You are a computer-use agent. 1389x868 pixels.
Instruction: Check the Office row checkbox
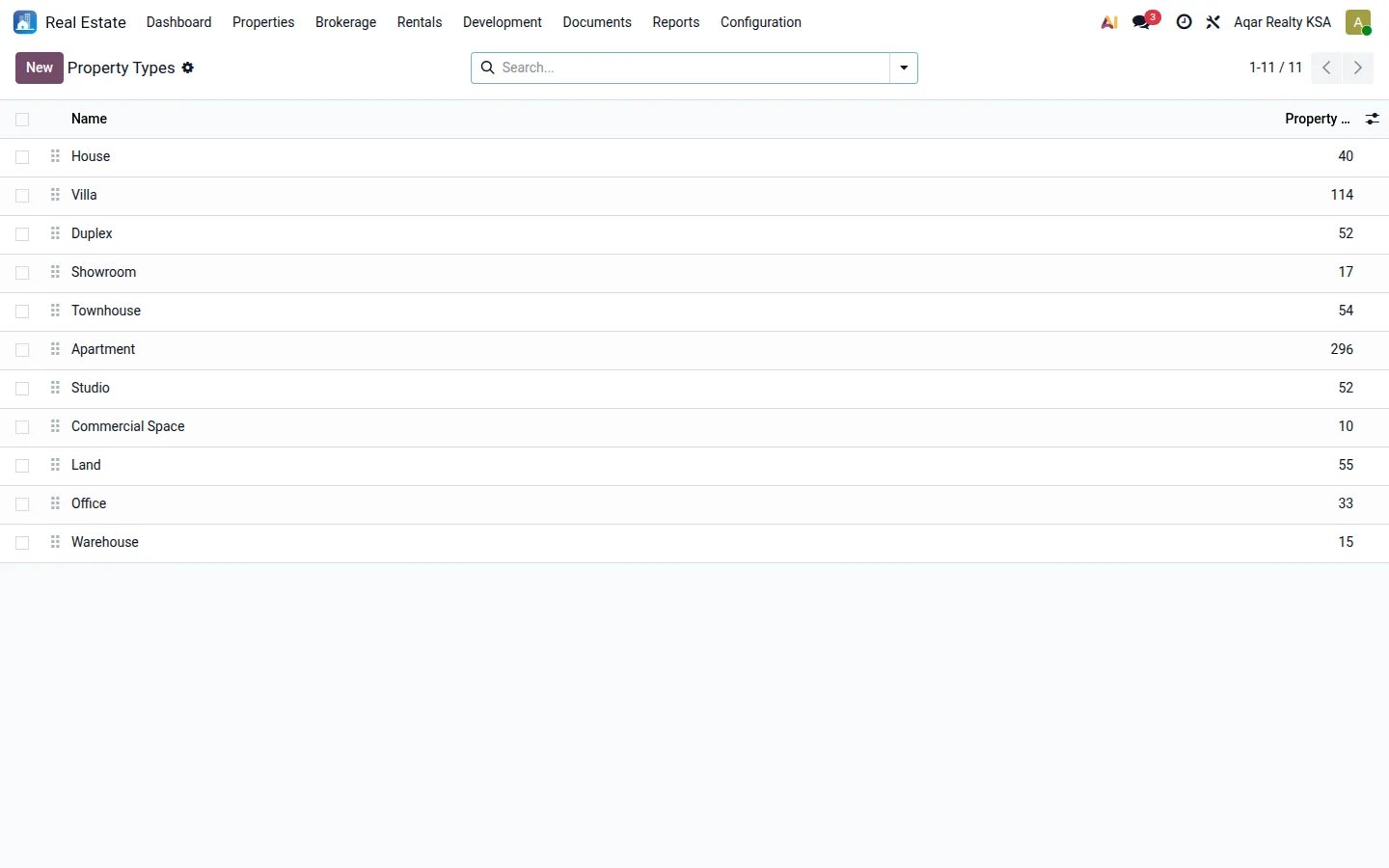[22, 504]
